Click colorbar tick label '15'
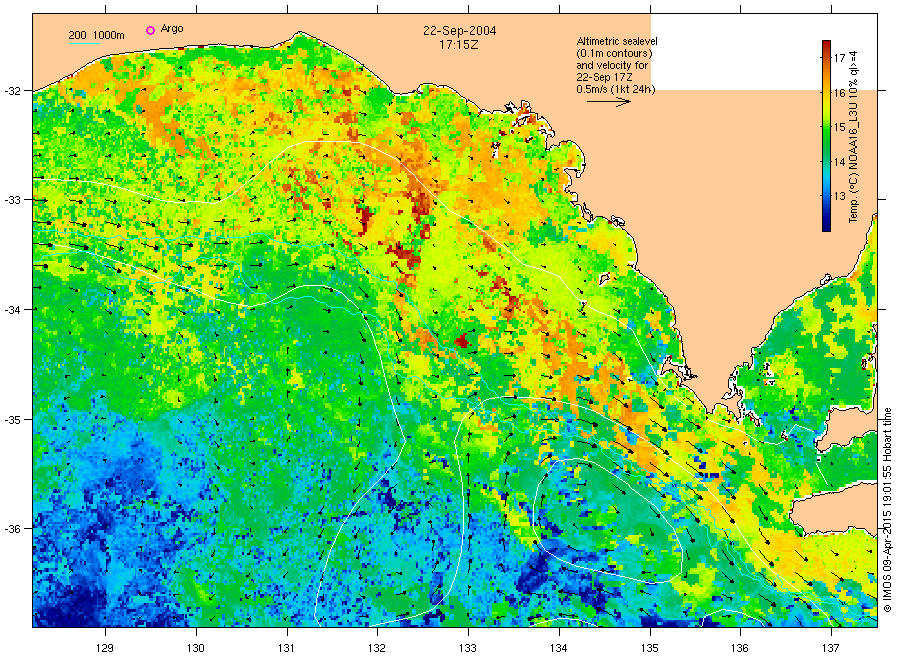 pos(839,127)
